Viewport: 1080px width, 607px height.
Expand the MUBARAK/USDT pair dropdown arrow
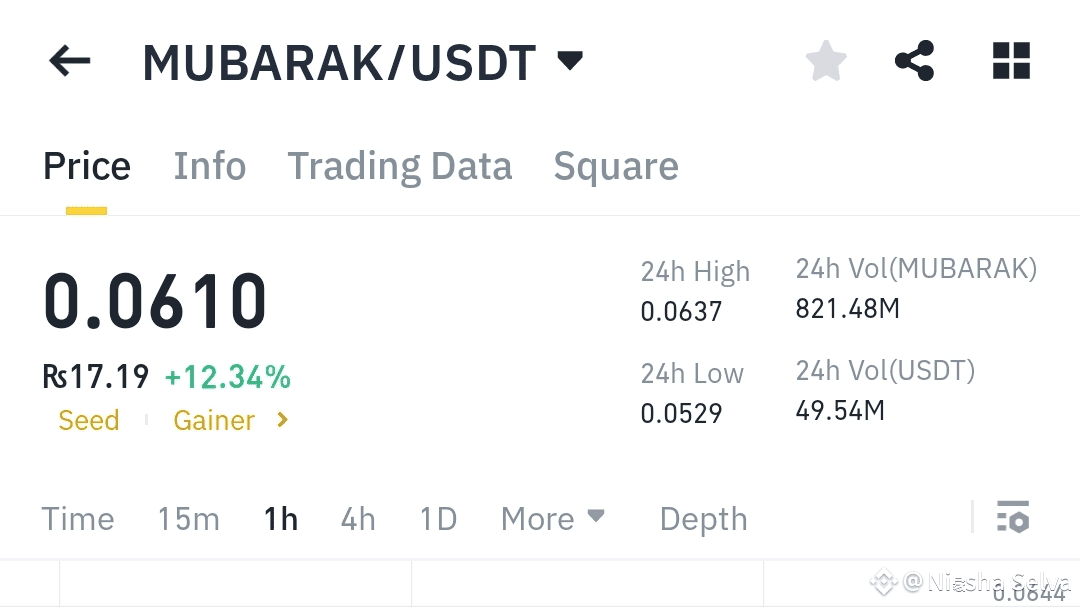pyautogui.click(x=570, y=61)
